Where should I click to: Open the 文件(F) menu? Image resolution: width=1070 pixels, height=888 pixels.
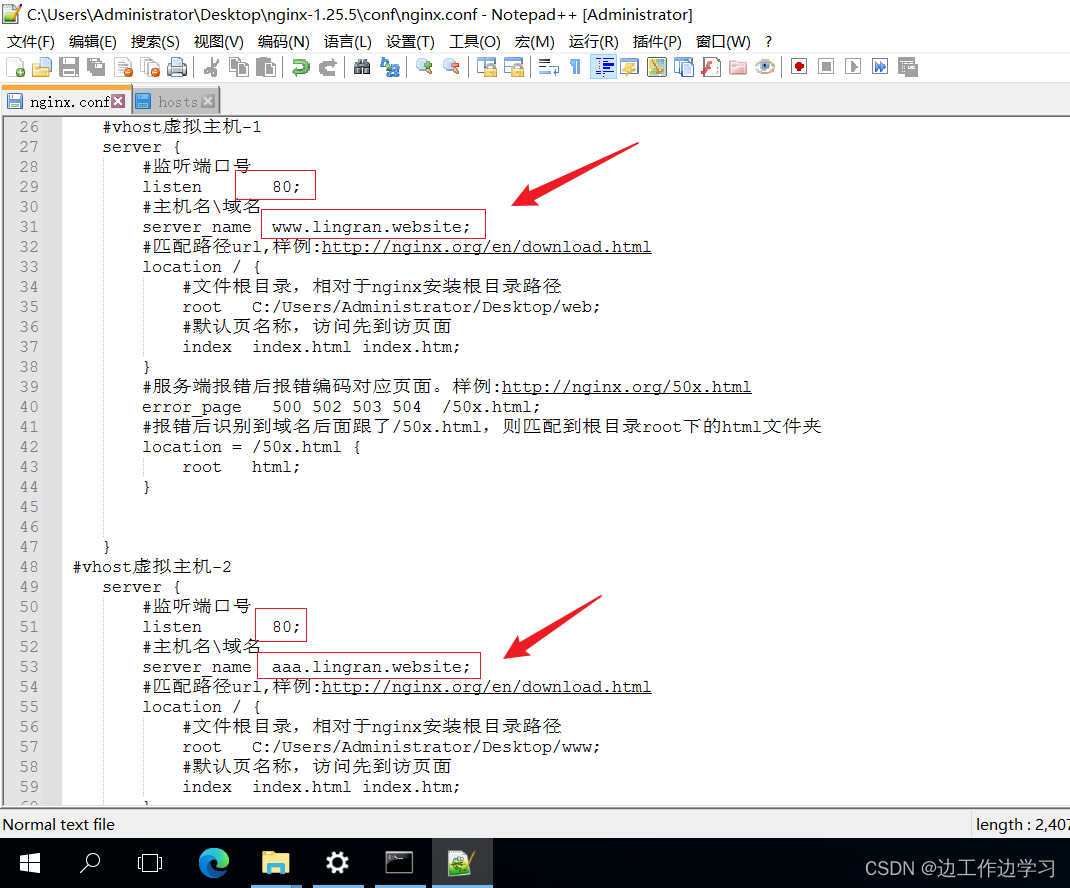[x=31, y=42]
